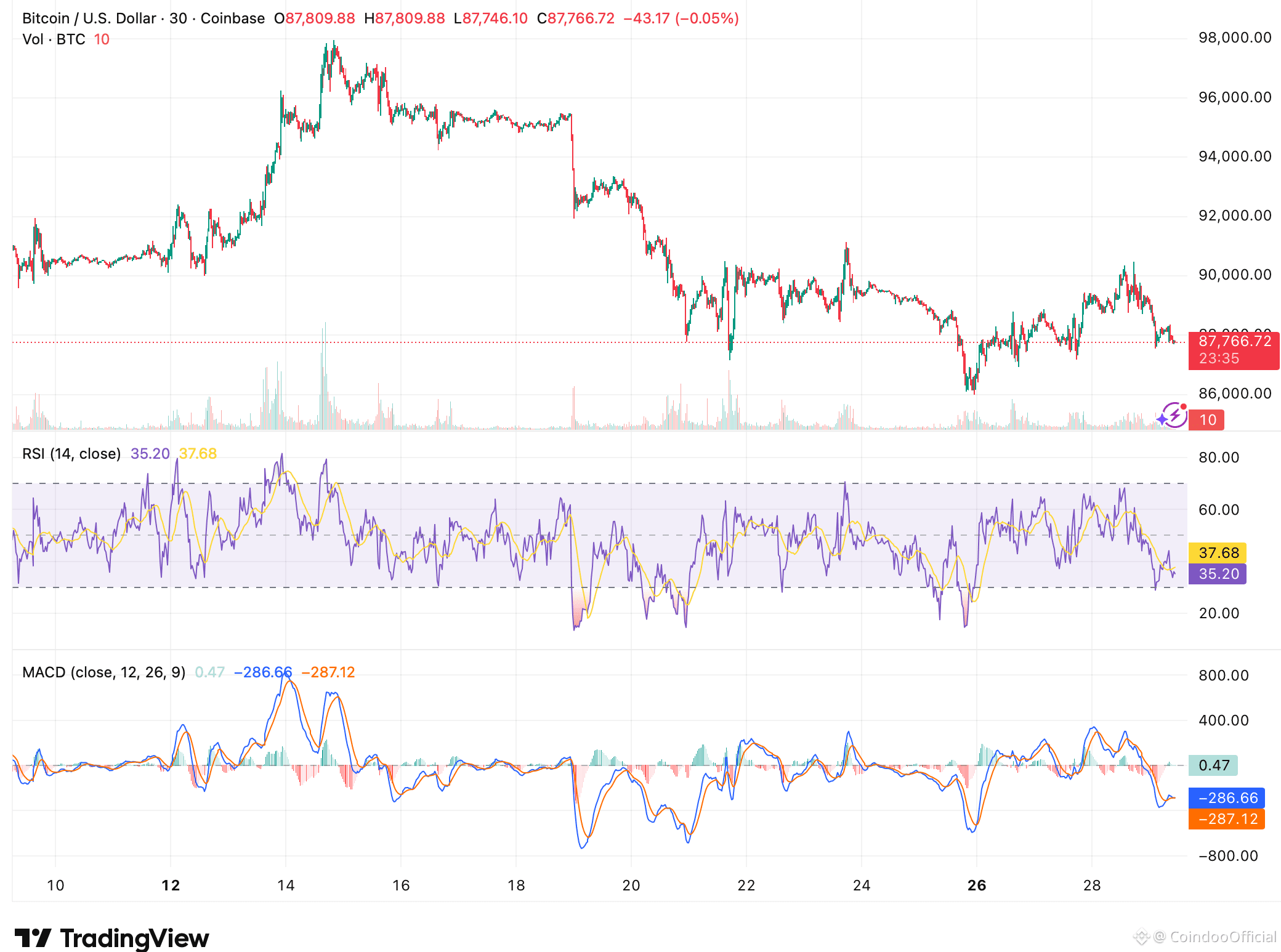
Task: Click the red volume value badge 10
Action: (1206, 420)
